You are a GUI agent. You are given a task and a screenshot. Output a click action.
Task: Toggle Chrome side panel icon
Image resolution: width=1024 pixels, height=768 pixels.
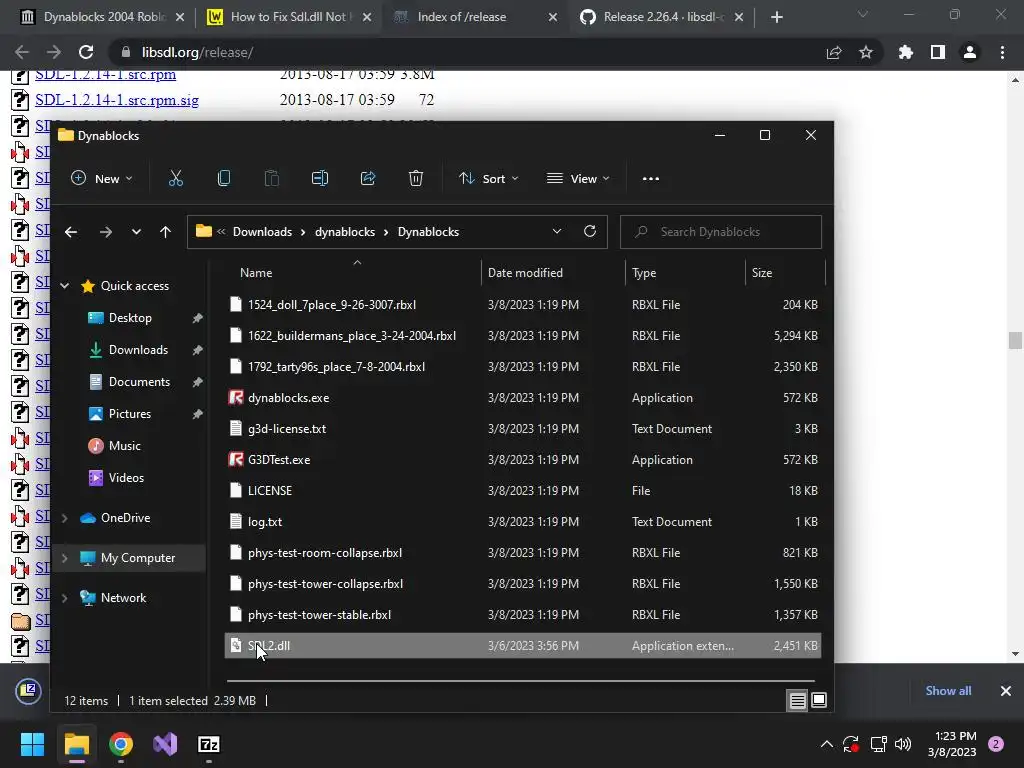938,52
